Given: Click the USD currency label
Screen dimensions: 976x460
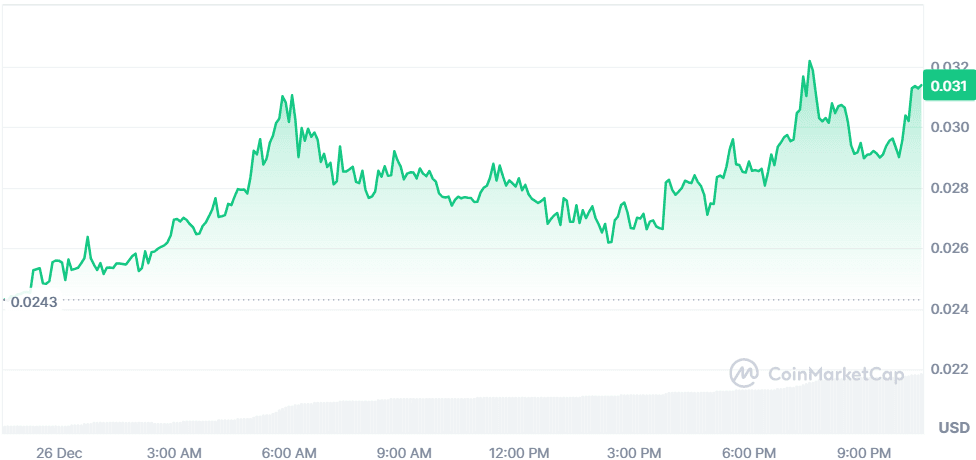Looking at the screenshot, I should pyautogui.click(x=954, y=428).
